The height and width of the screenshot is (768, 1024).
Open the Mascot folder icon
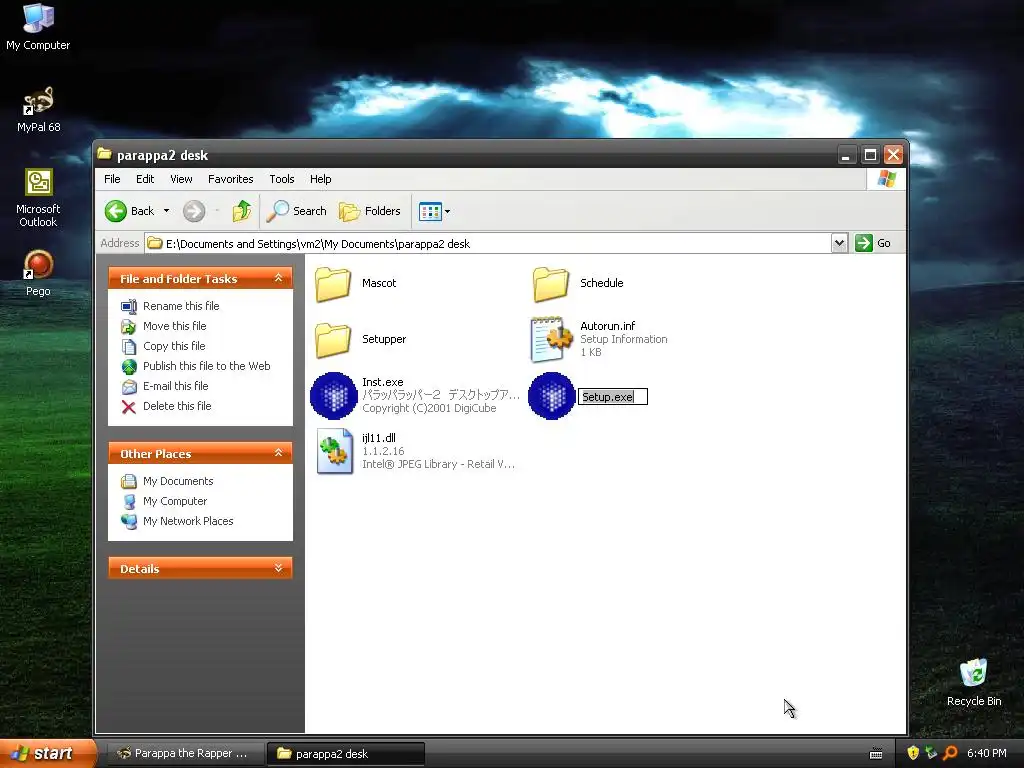tap(333, 283)
